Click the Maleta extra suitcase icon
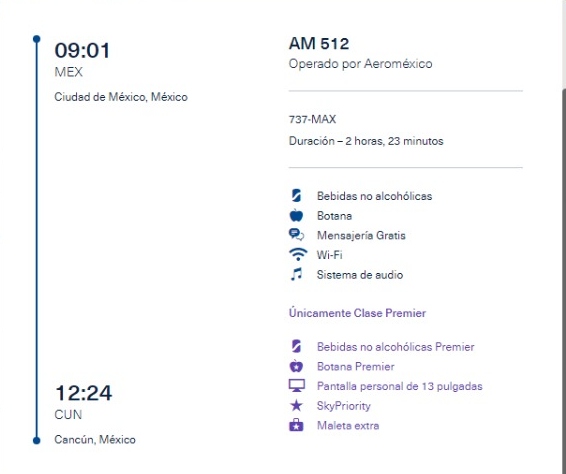The height and width of the screenshot is (474, 566). tap(296, 425)
